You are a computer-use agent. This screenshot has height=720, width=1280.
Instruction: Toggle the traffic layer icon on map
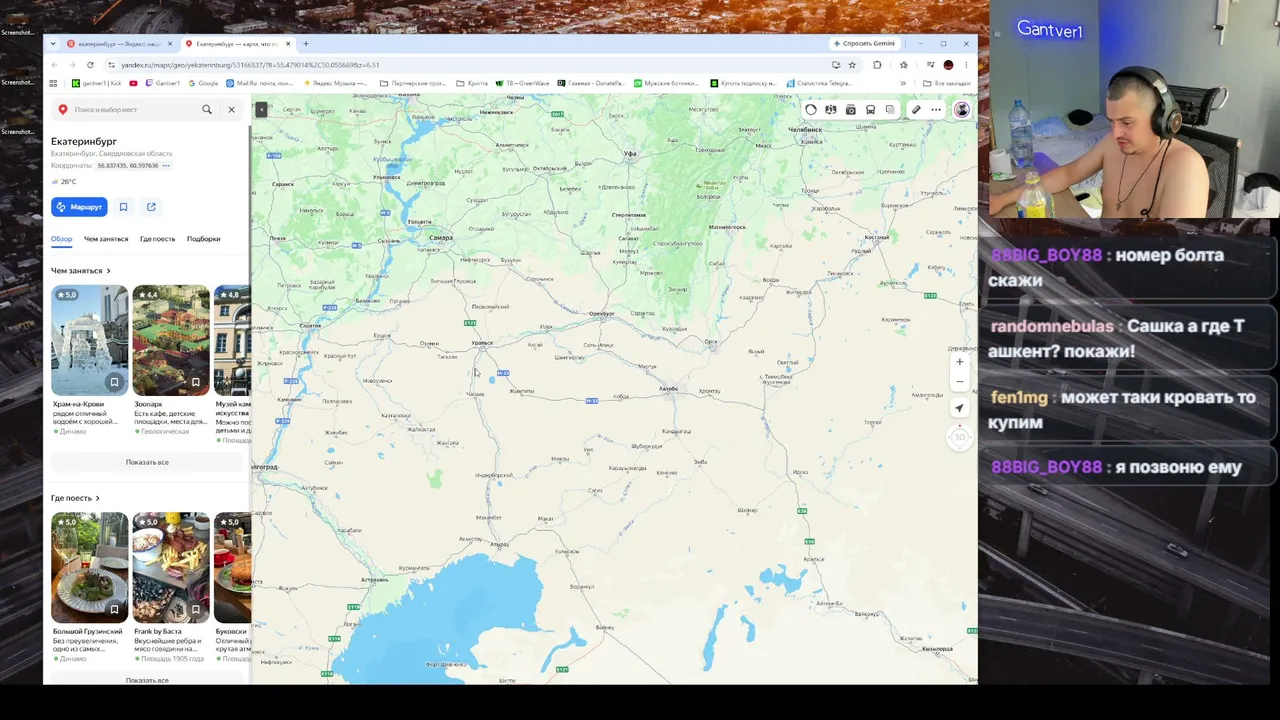[811, 110]
